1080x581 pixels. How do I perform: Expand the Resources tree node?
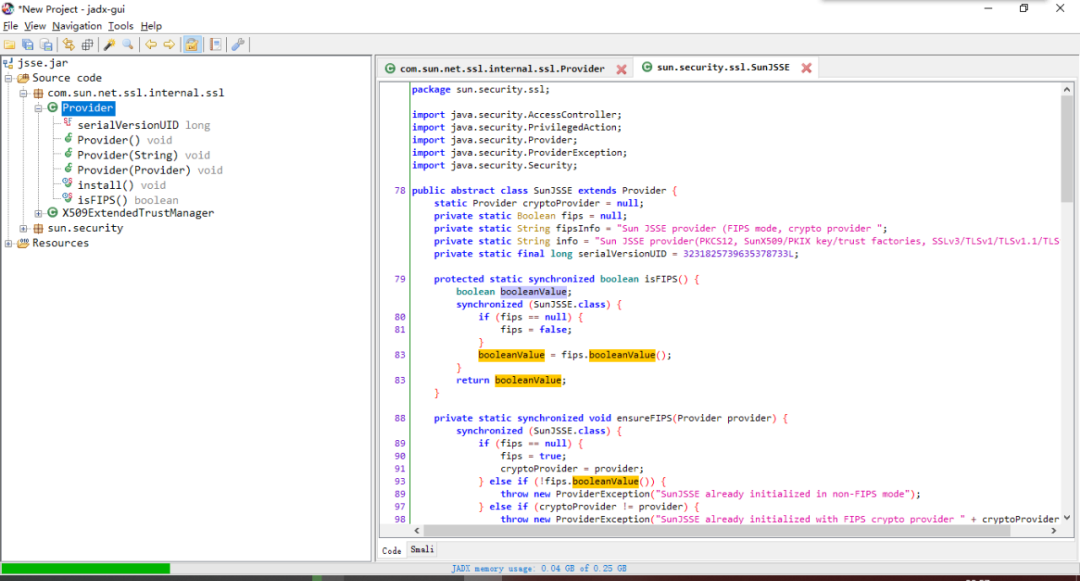coord(8,243)
